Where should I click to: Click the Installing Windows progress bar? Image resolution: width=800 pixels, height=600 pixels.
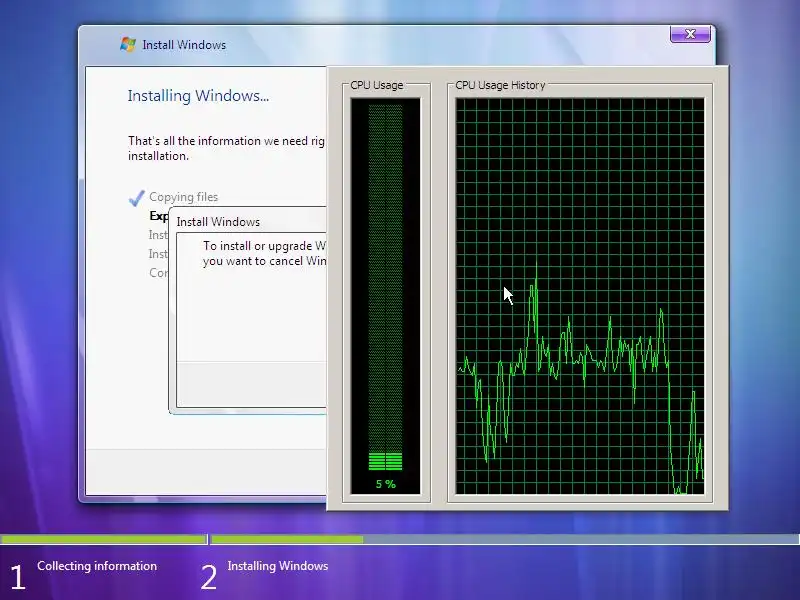click(505, 539)
